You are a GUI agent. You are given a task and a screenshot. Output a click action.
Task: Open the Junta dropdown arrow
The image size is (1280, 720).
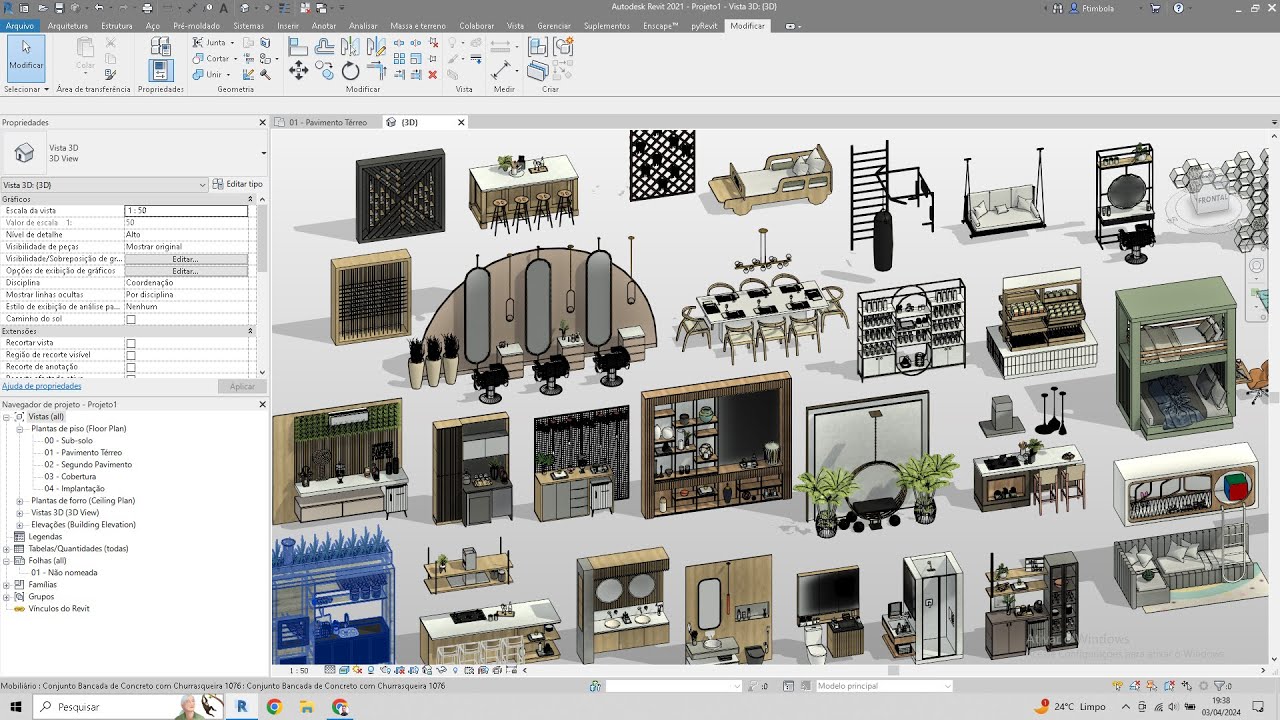(231, 43)
